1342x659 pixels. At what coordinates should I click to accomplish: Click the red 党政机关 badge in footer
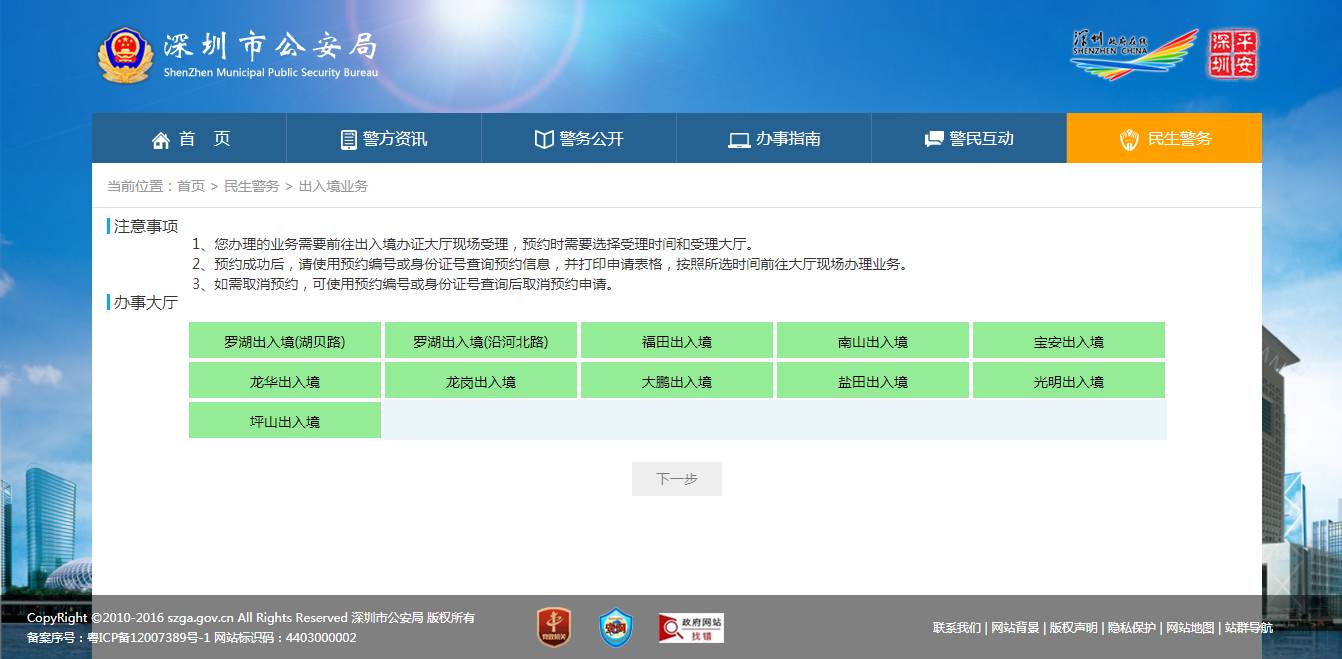tap(553, 627)
